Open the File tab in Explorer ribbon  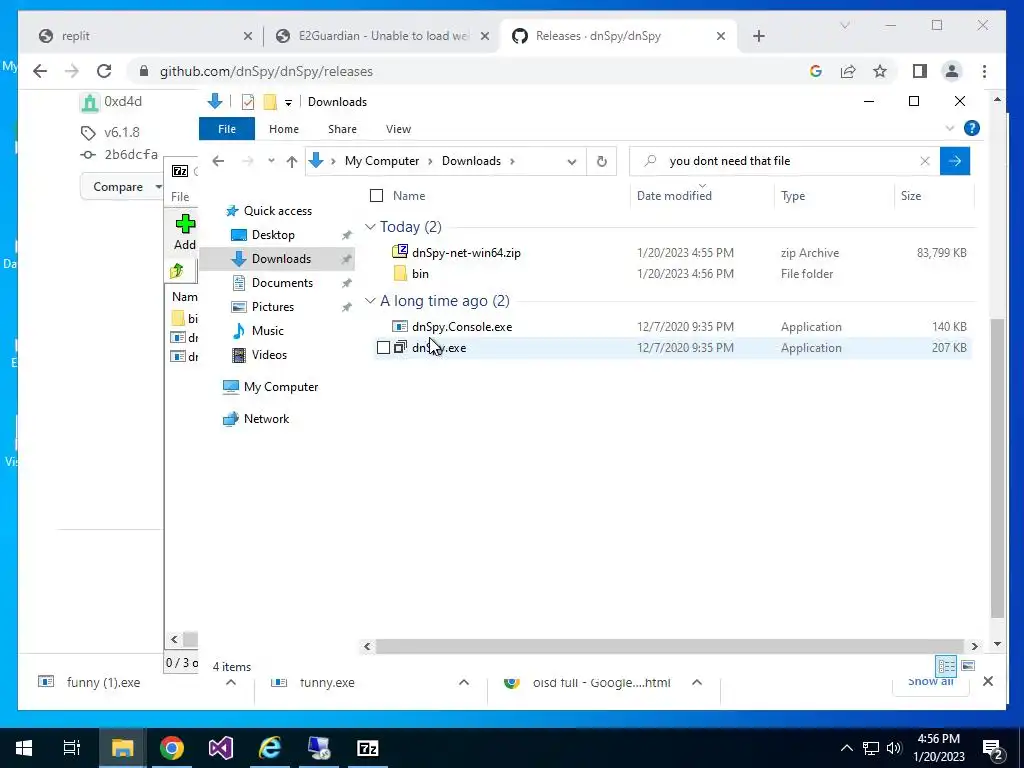click(227, 129)
